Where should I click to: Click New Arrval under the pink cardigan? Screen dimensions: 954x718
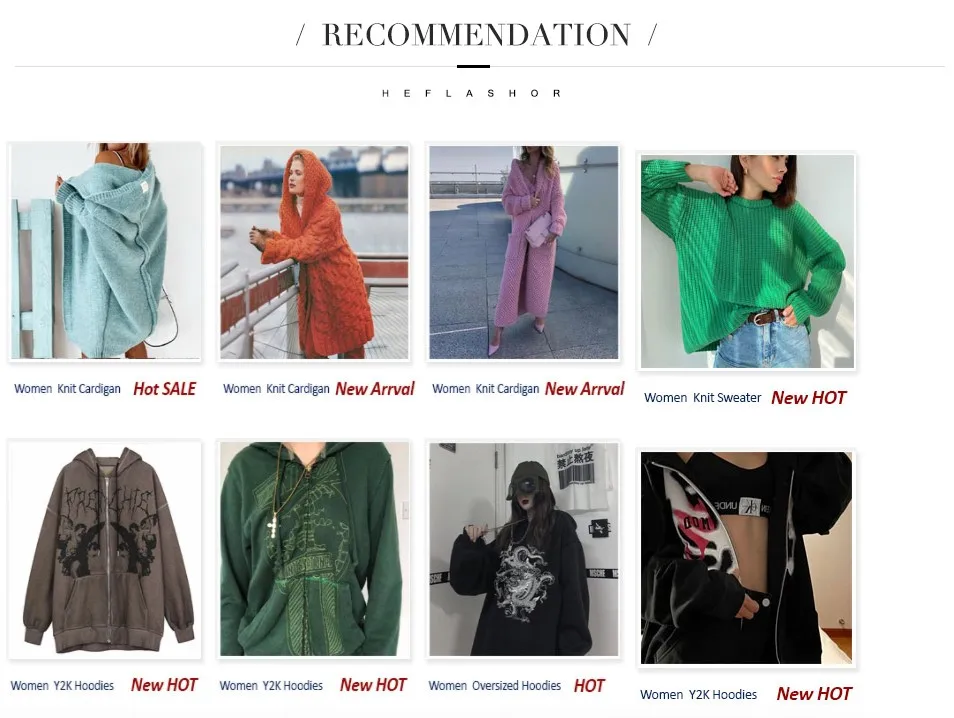(x=584, y=389)
